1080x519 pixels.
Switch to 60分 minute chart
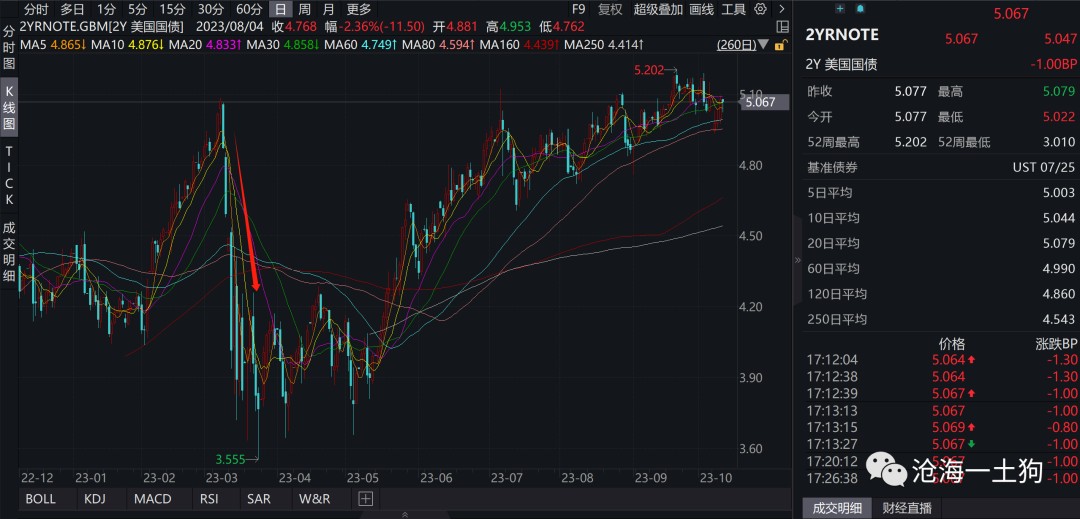point(248,9)
